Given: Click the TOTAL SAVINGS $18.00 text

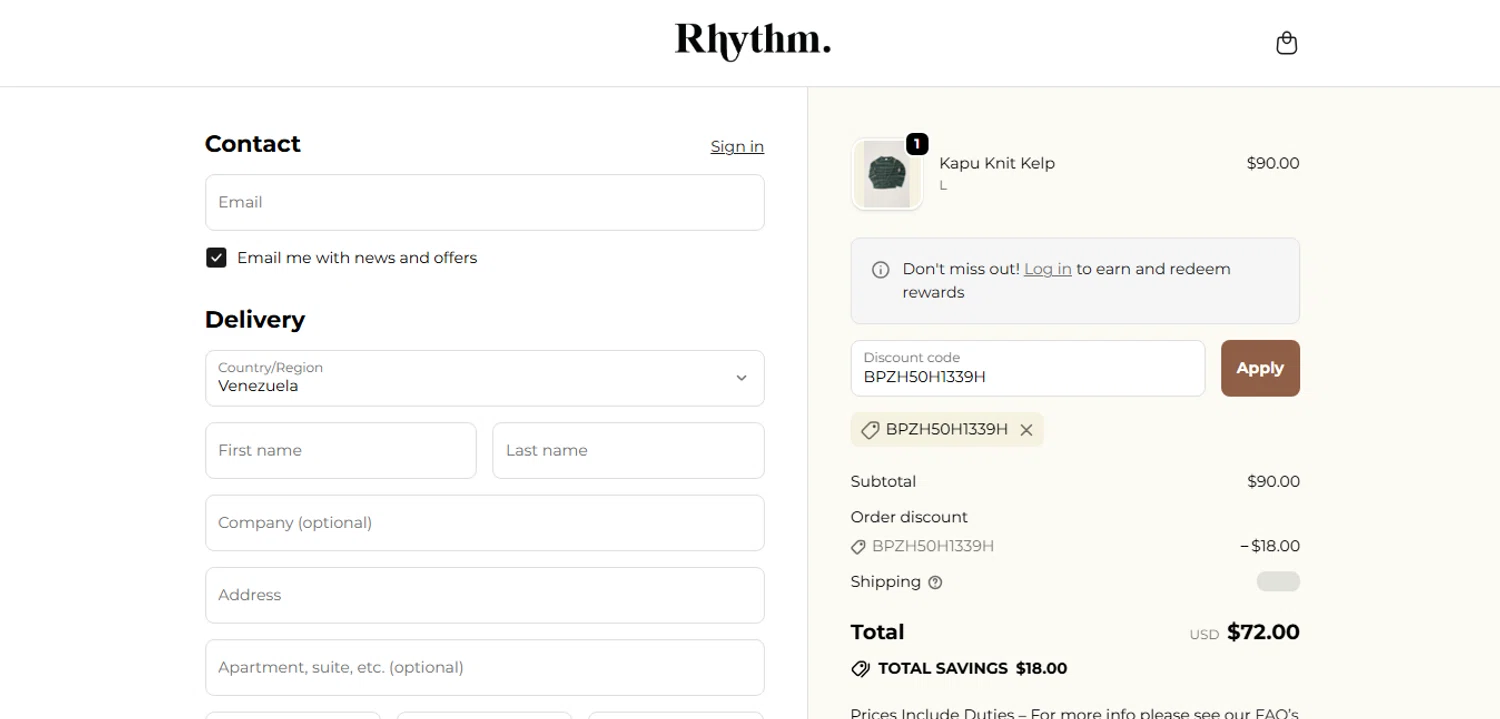Looking at the screenshot, I should (972, 668).
